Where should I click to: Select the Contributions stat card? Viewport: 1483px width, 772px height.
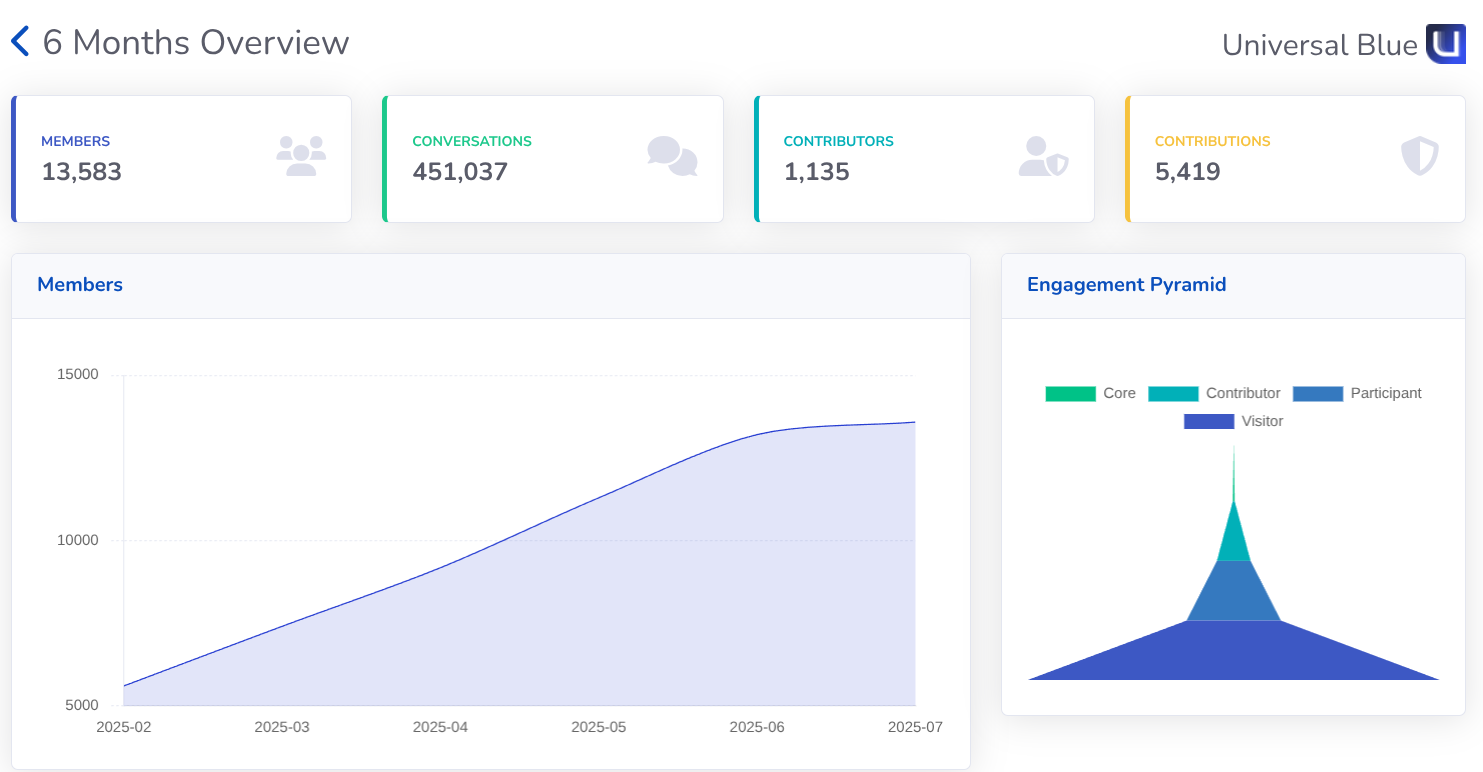coord(1295,159)
